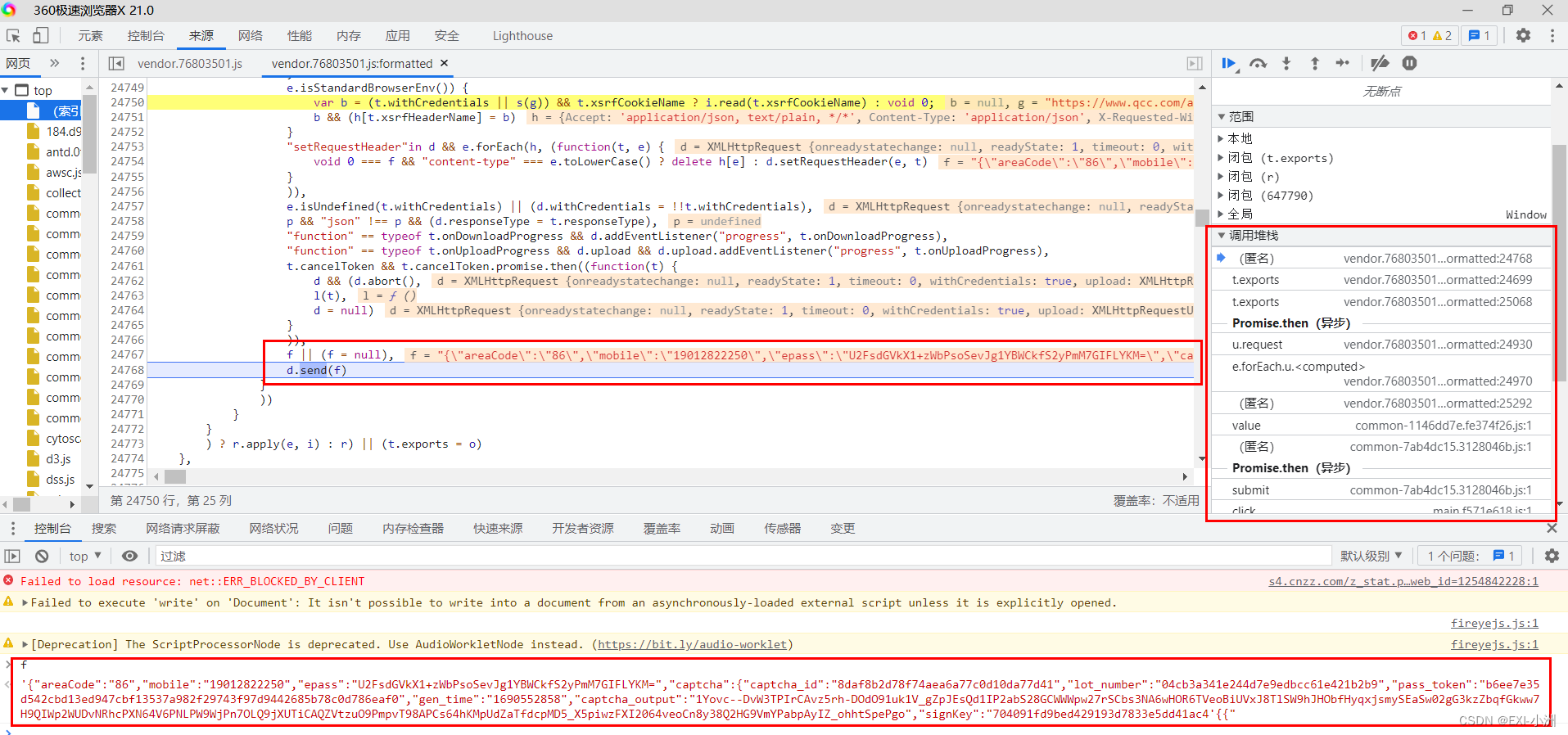
Task: Open DevTools settings gear icon
Action: tap(1523, 36)
